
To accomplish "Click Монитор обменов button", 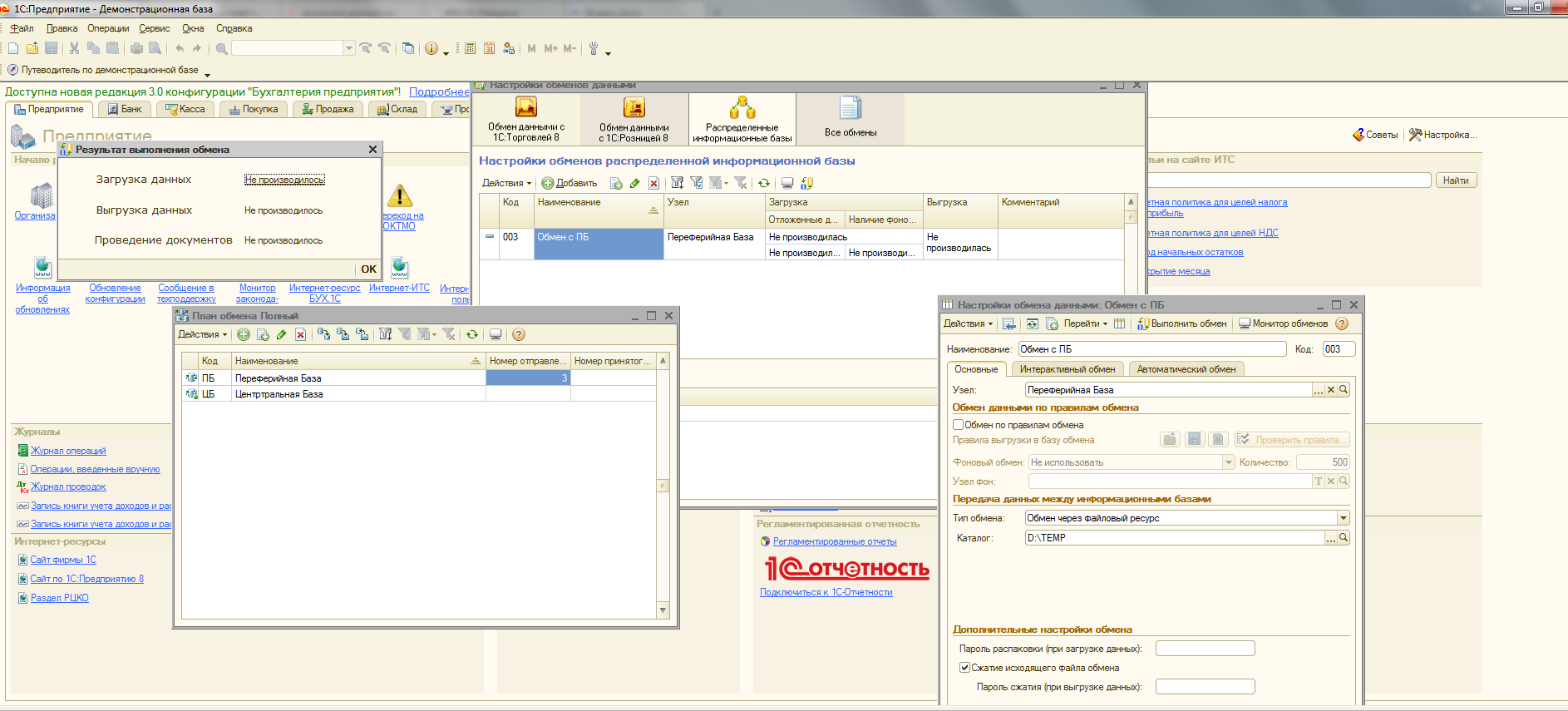I will 1283,323.
